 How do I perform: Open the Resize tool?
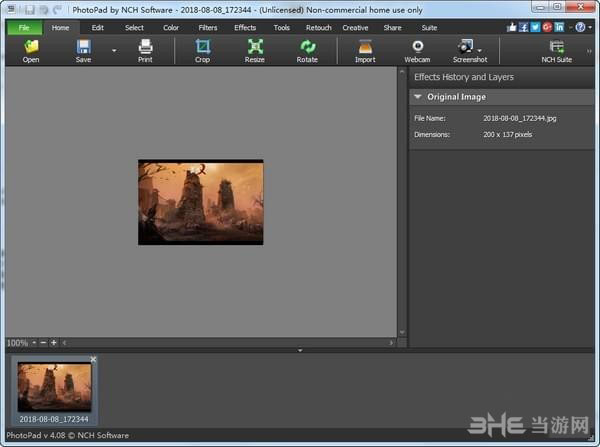pos(255,46)
